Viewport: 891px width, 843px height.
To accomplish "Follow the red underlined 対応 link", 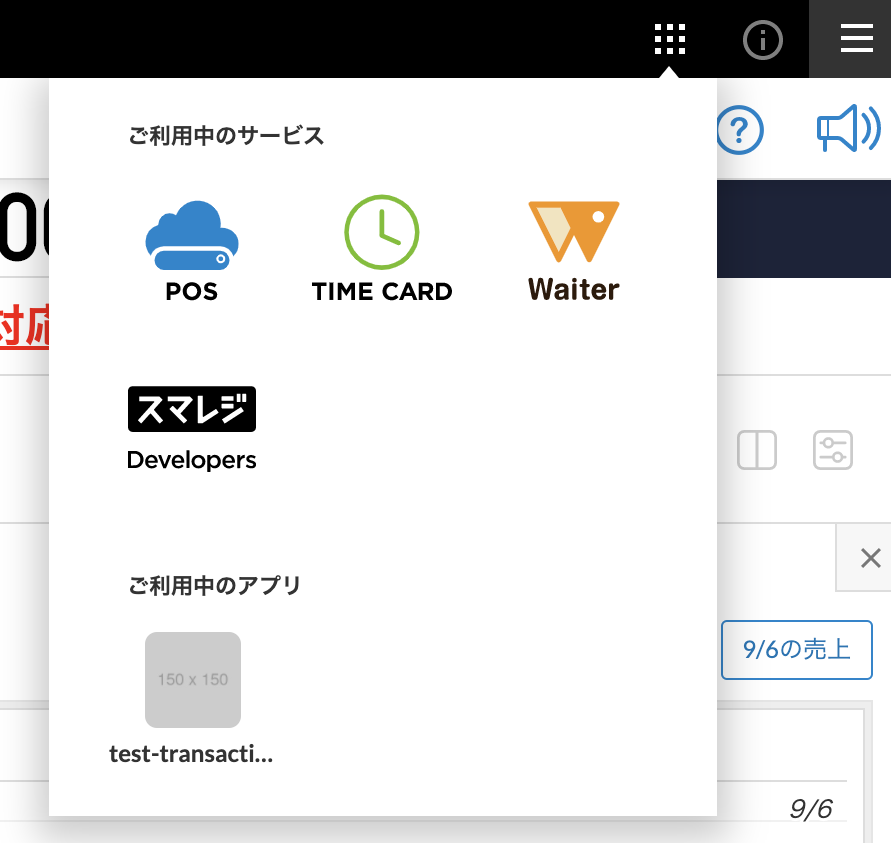I will click(x=22, y=327).
